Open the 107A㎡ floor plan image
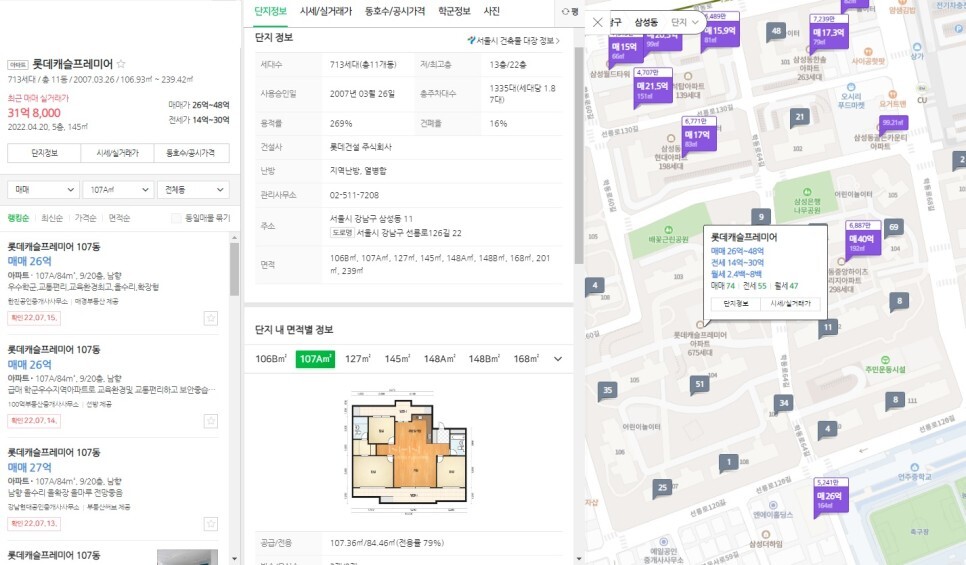This screenshot has height=565, width=966. pos(408,451)
